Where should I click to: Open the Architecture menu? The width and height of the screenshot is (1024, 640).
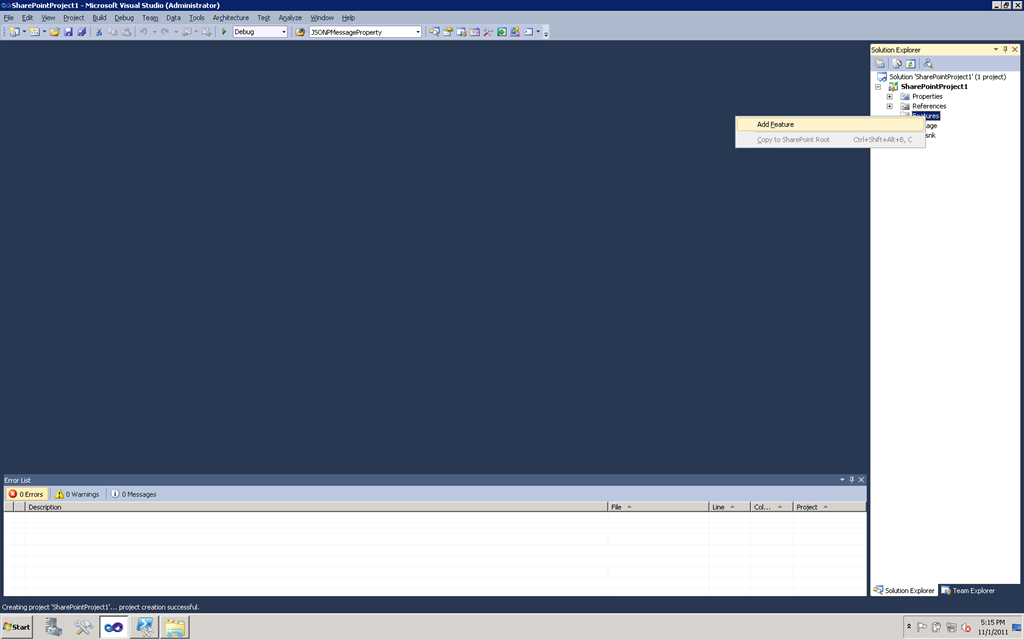231,18
